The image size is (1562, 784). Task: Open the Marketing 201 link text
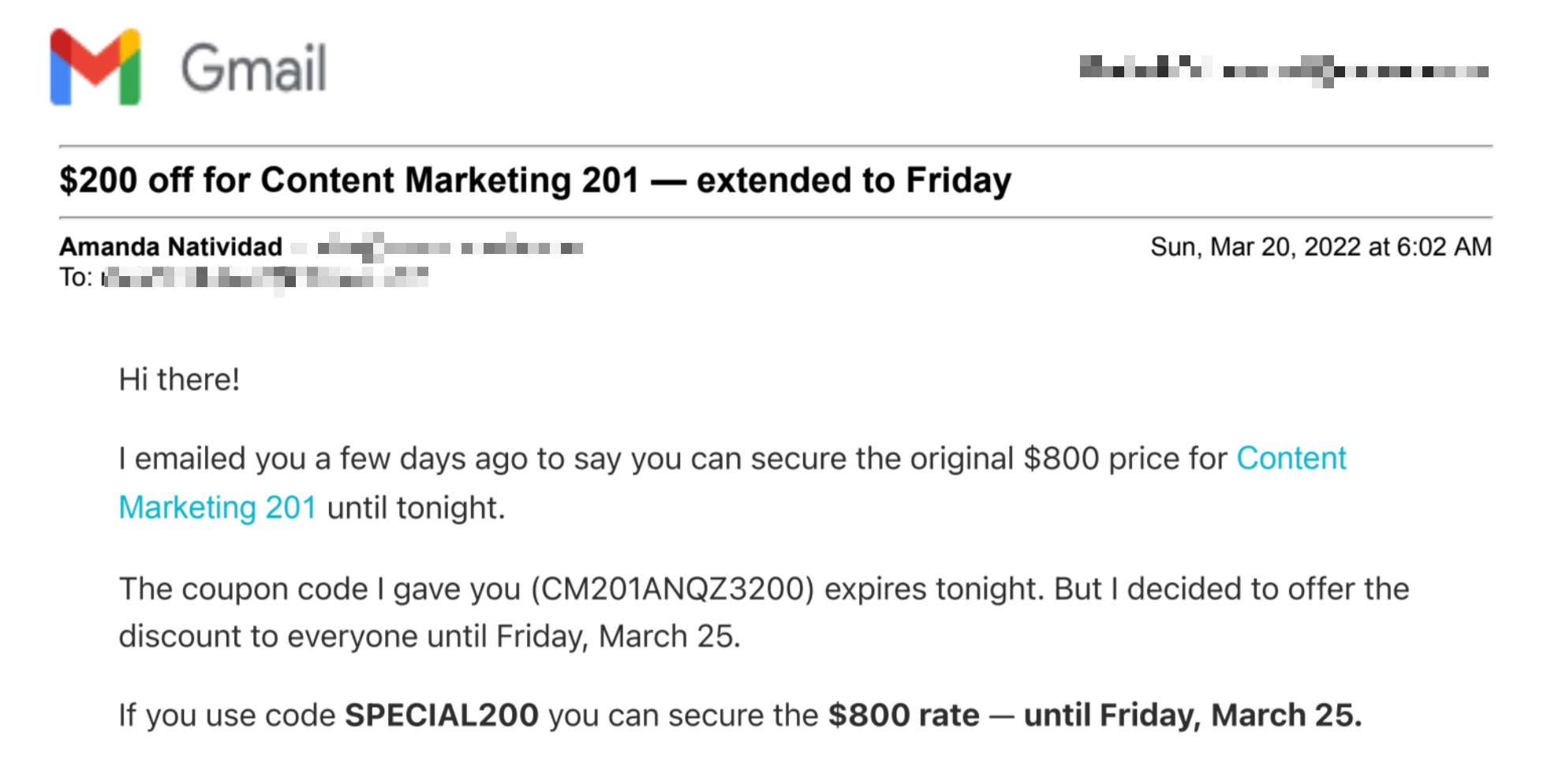218,507
